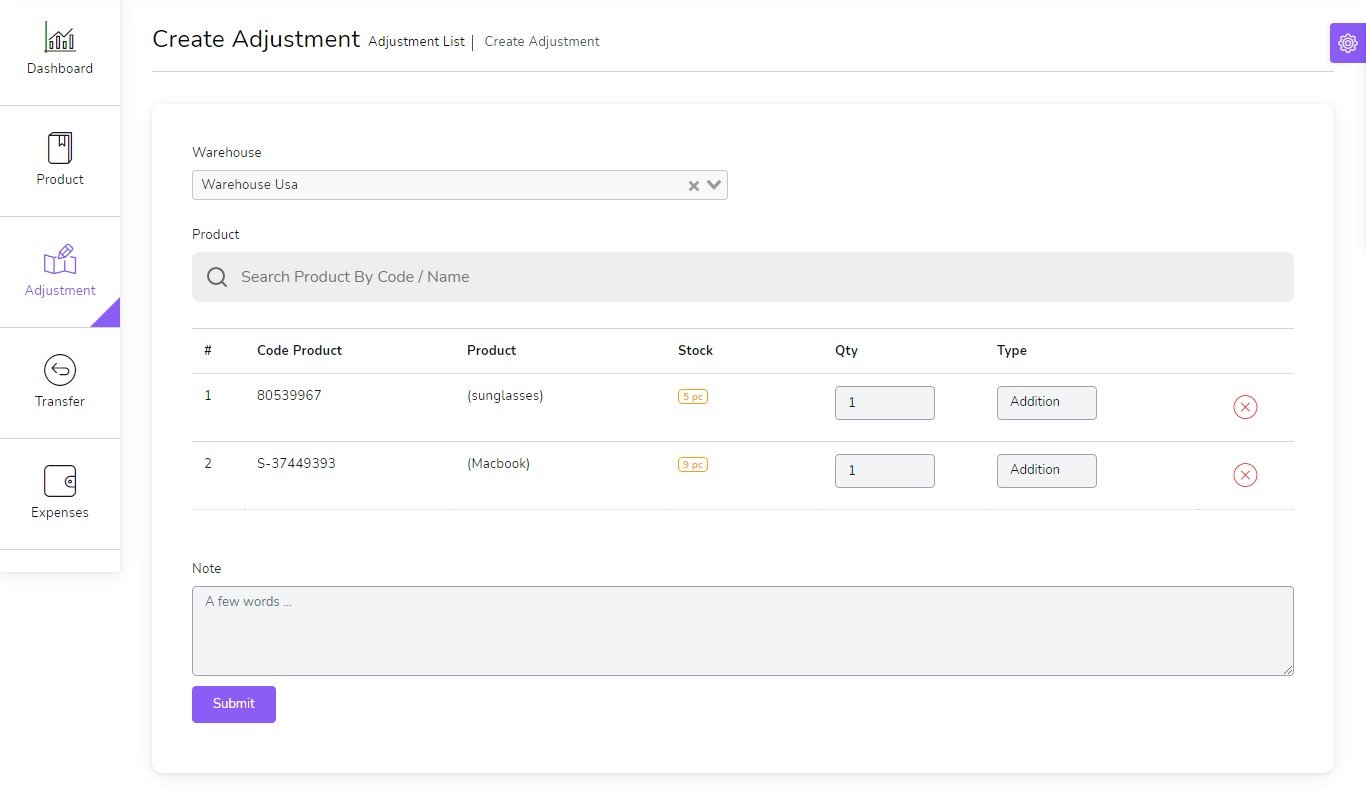
Task: Click the Expenses wallet icon
Action: pos(60,481)
